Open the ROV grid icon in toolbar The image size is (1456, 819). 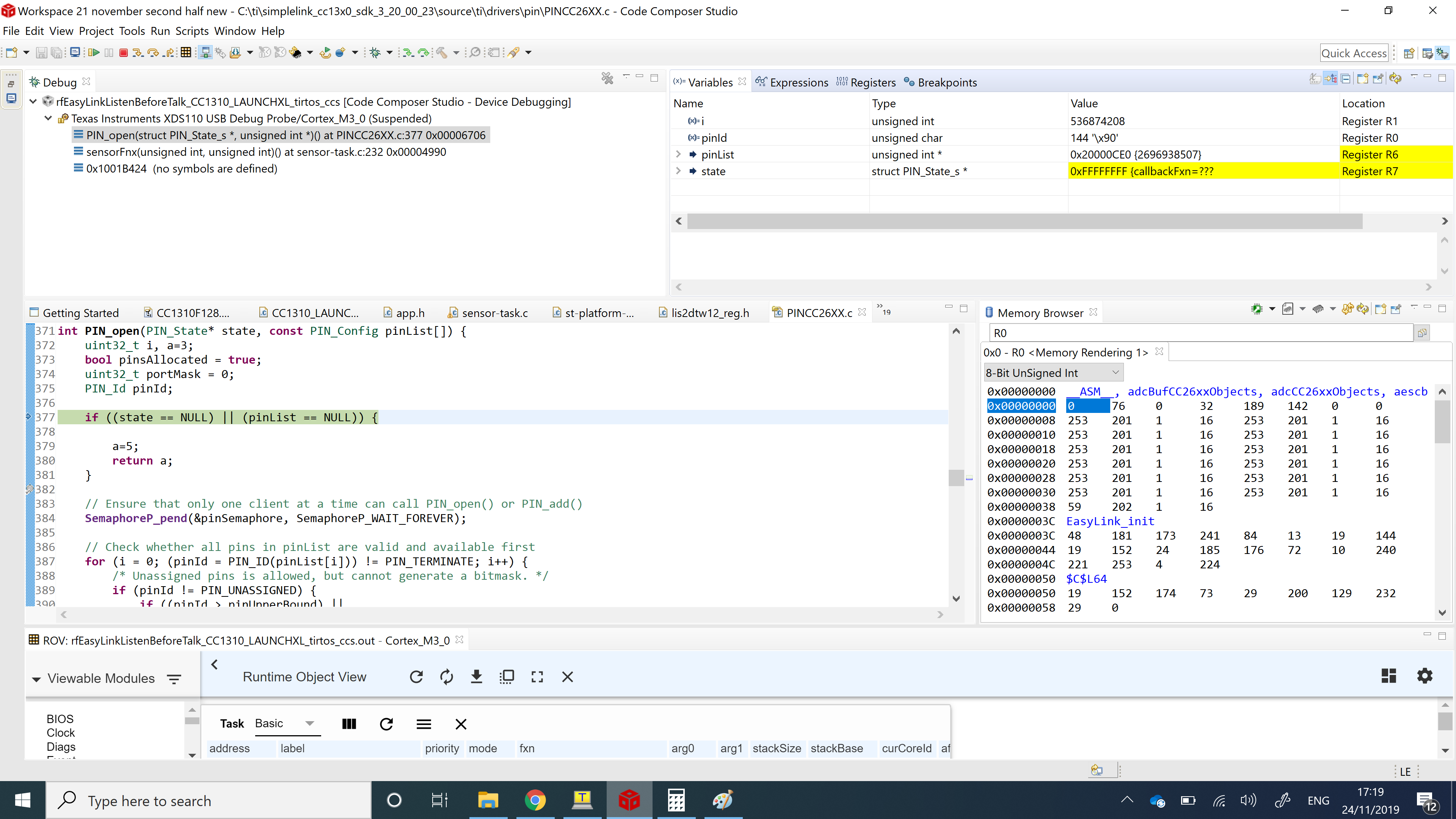click(186, 53)
